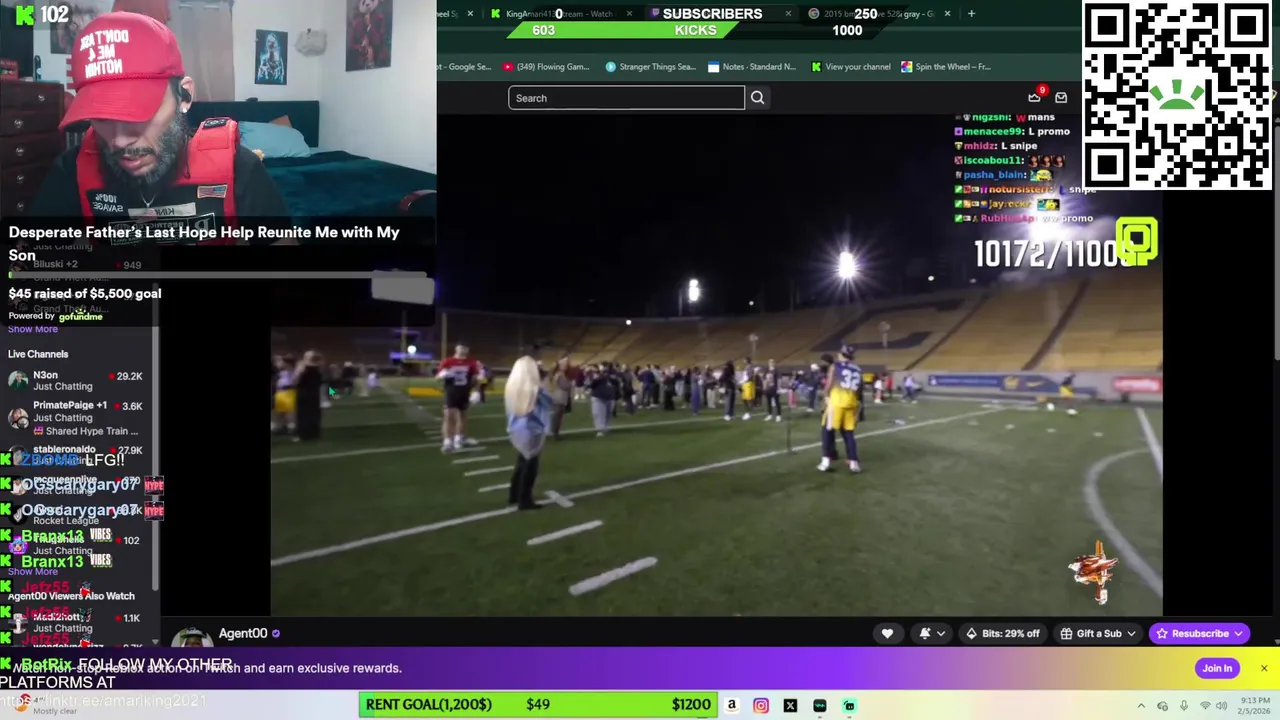The height and width of the screenshot is (720, 1280).
Task: Open the waveform app taskbar icon
Action: pyautogui.click(x=820, y=705)
